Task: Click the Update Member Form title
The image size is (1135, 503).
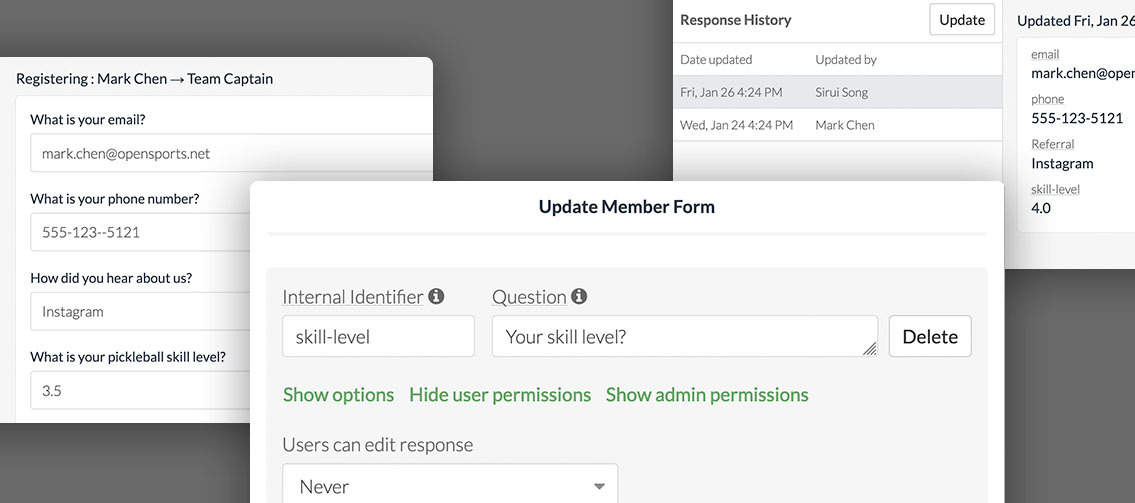Action: pos(626,208)
